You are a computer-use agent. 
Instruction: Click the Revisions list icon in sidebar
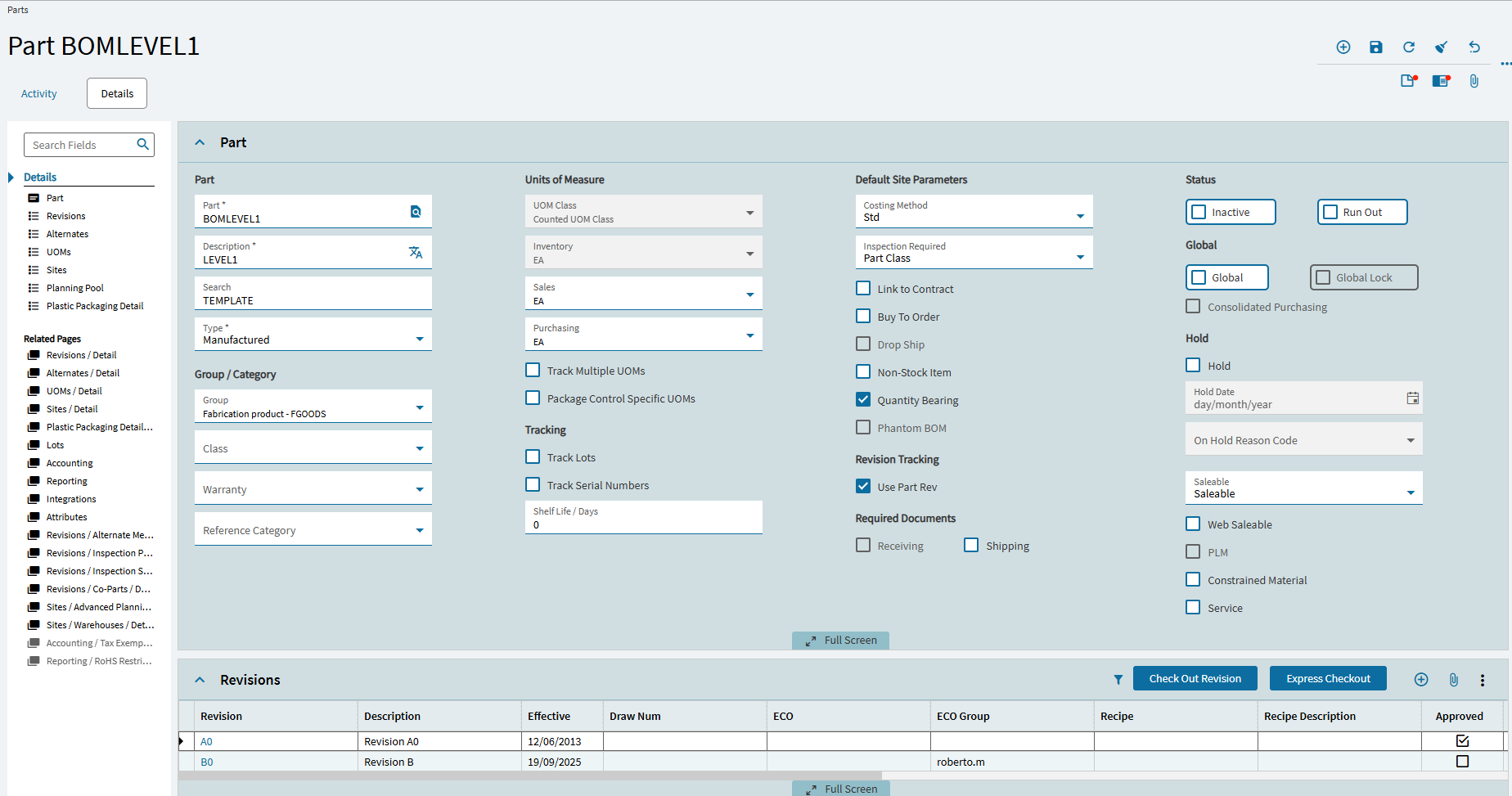coord(34,216)
